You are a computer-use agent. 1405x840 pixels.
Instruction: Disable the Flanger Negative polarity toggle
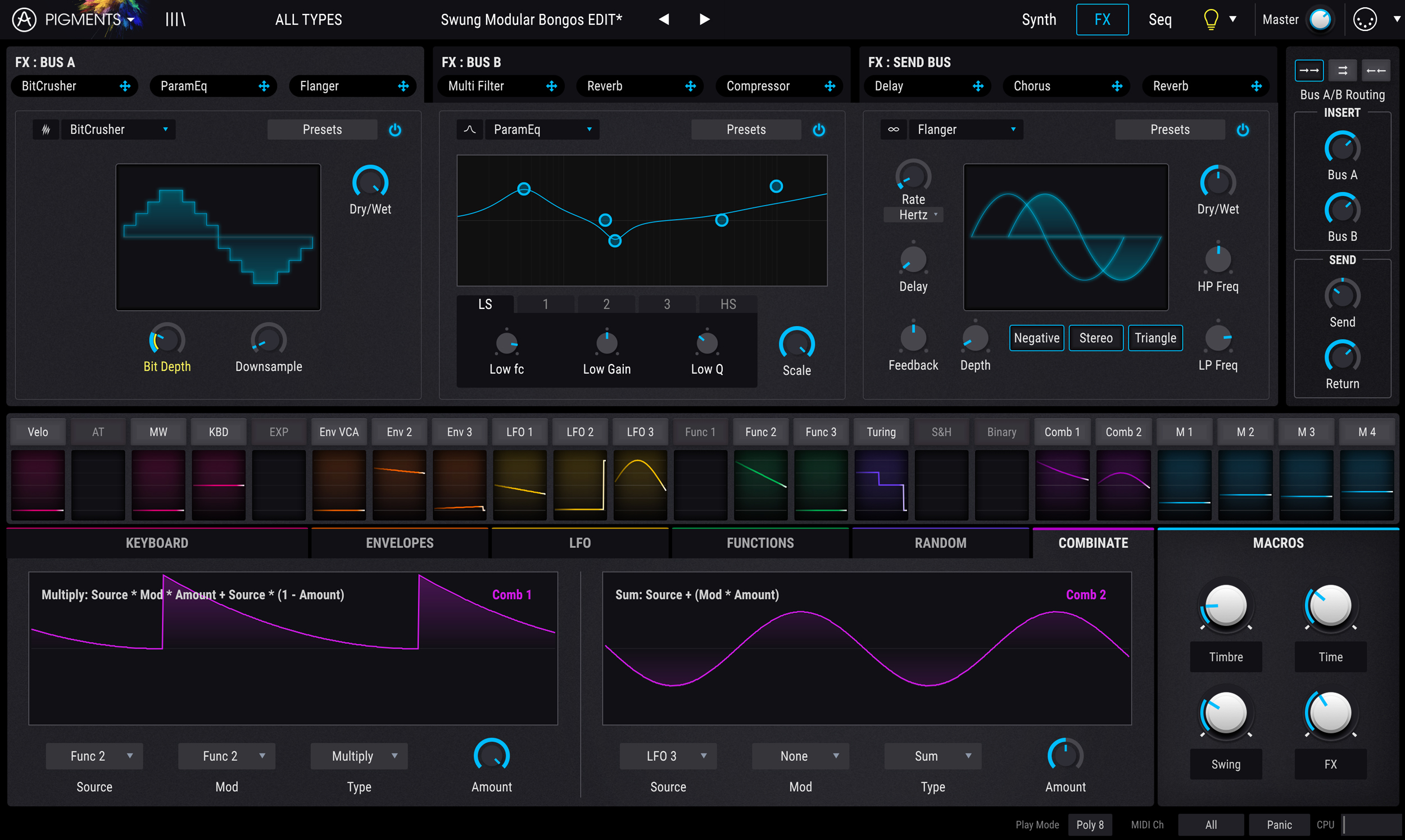coord(1036,338)
